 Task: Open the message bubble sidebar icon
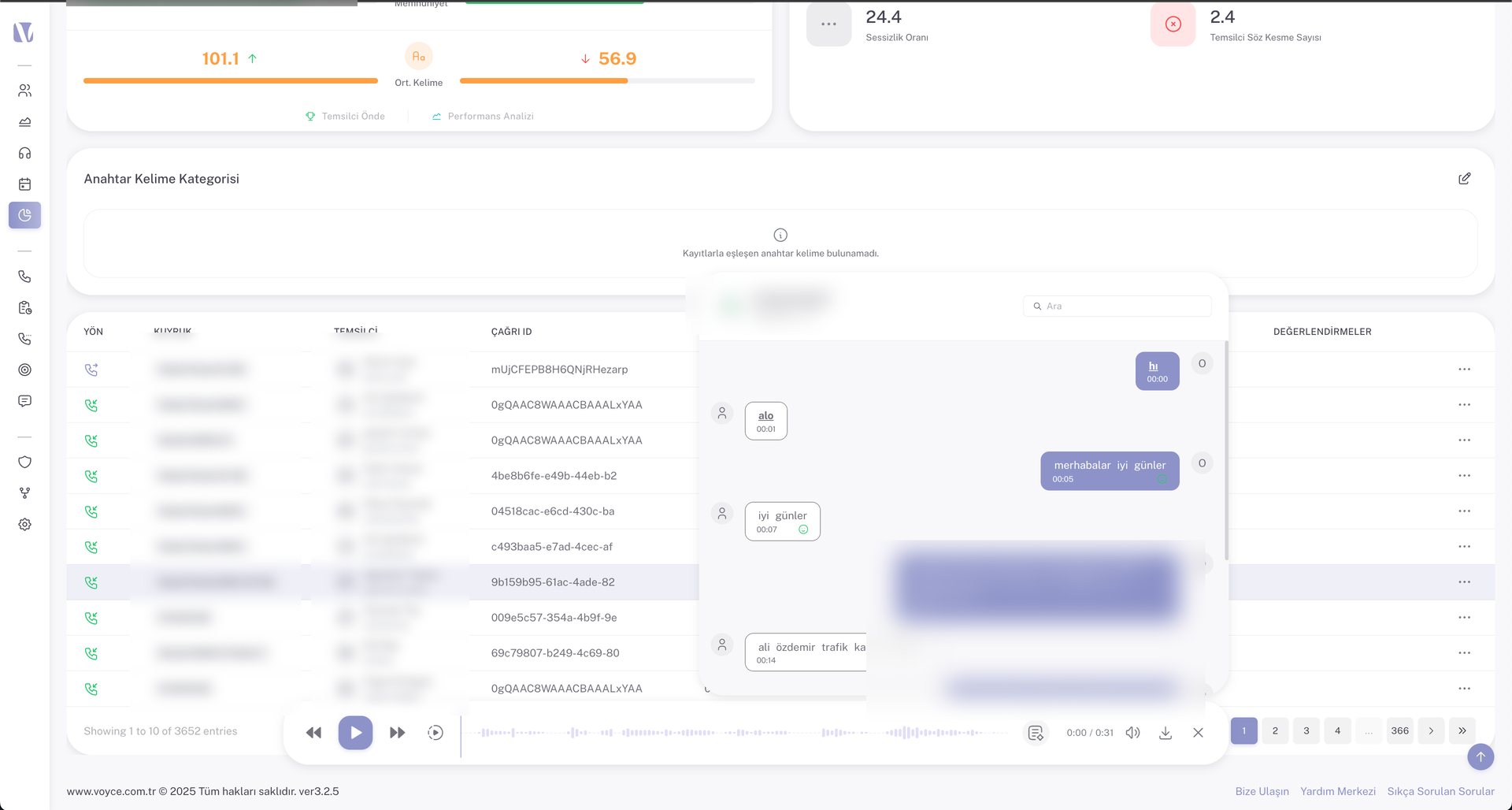(24, 401)
